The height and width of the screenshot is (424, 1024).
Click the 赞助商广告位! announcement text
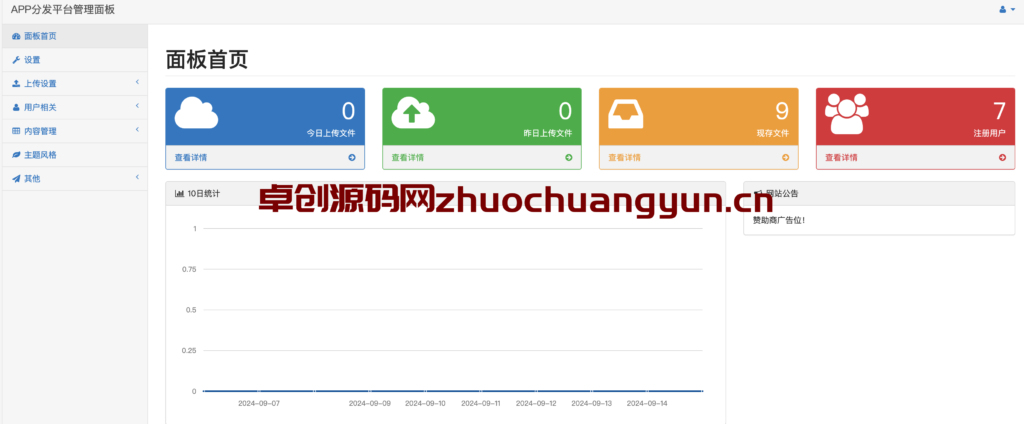779,220
